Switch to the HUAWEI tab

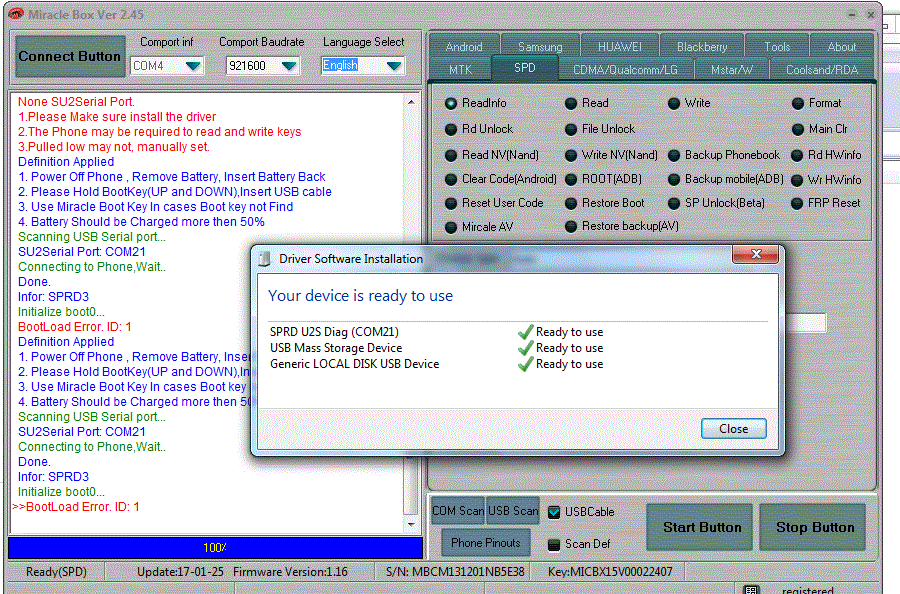tap(620, 47)
